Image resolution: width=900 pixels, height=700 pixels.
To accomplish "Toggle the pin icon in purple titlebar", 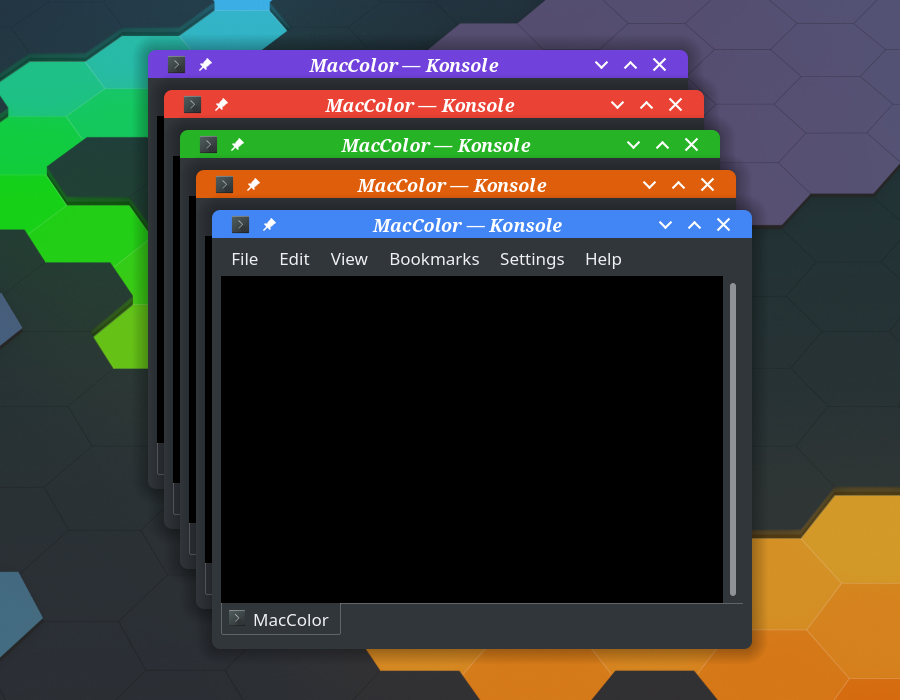I will (x=205, y=65).
